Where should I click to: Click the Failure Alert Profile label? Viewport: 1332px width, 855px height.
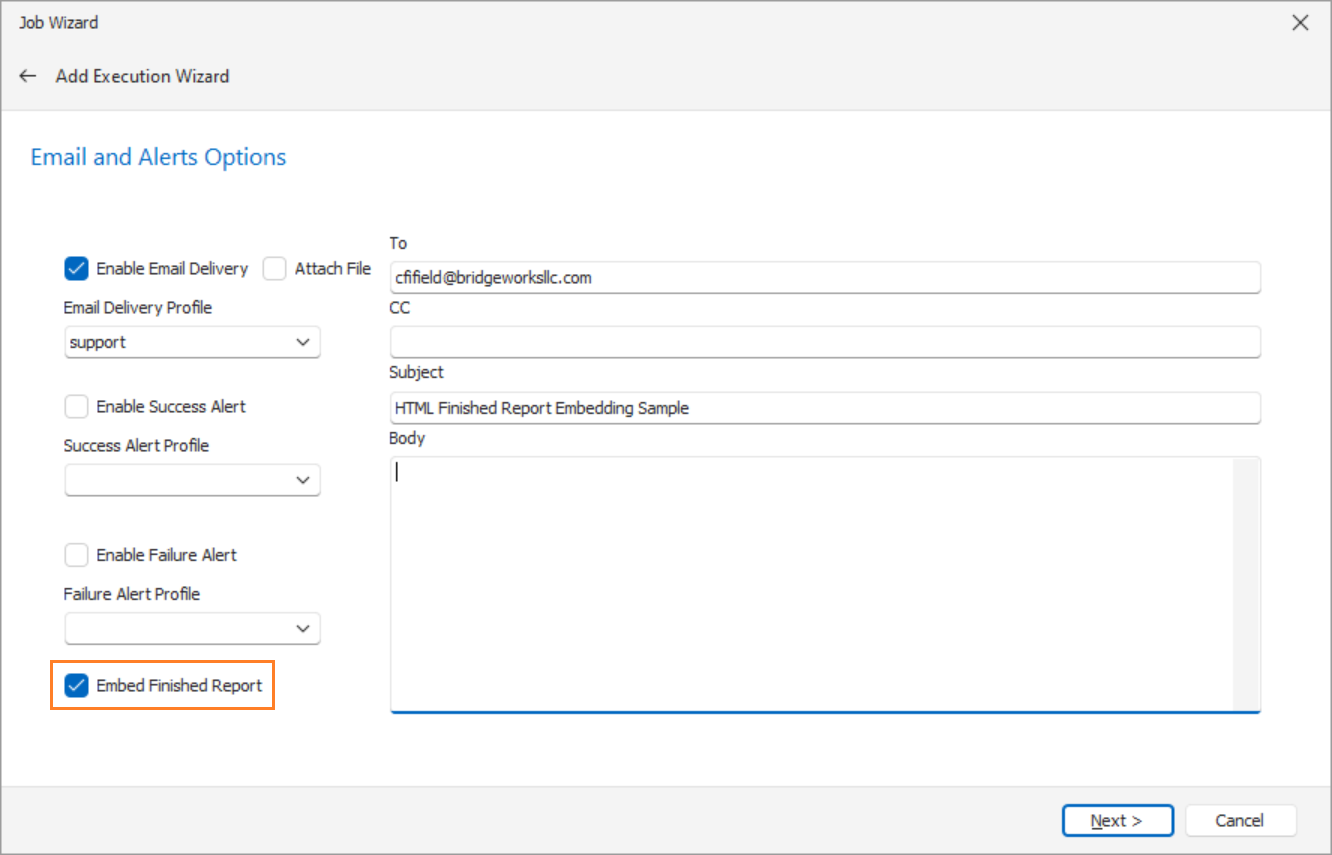coord(132,593)
